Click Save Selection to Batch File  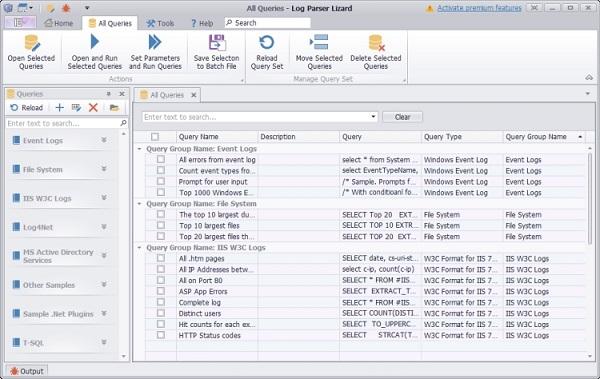(217, 52)
